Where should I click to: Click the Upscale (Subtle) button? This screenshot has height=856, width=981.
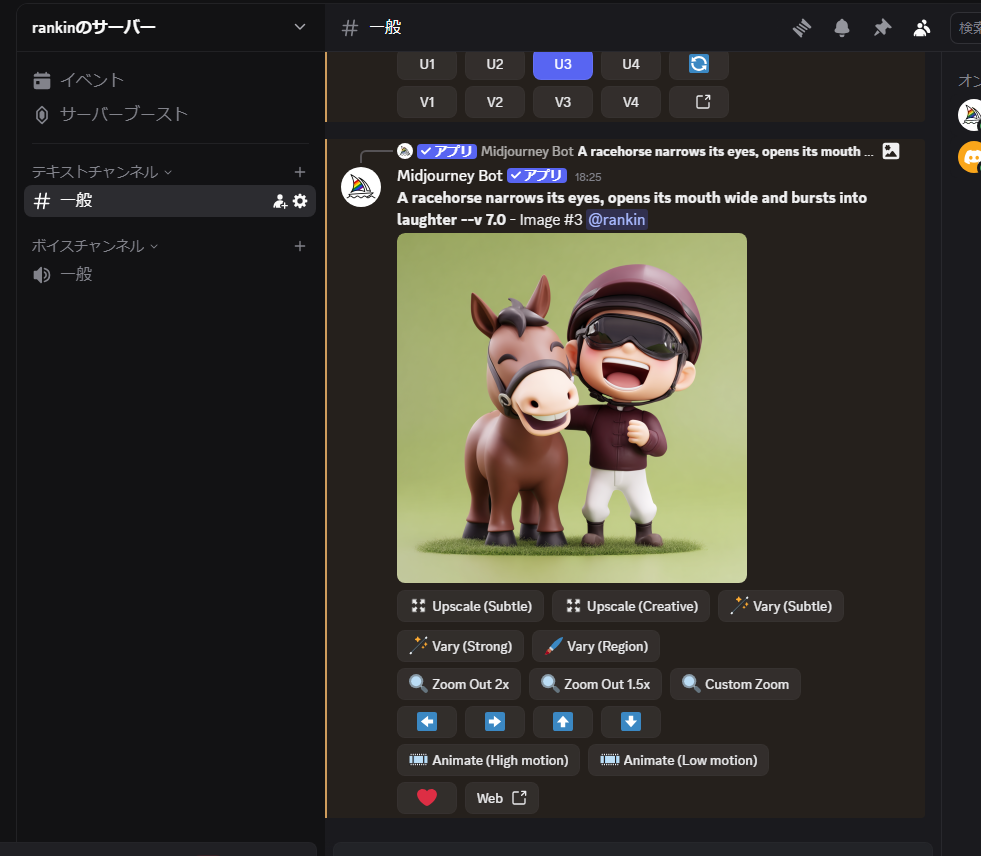tap(471, 606)
